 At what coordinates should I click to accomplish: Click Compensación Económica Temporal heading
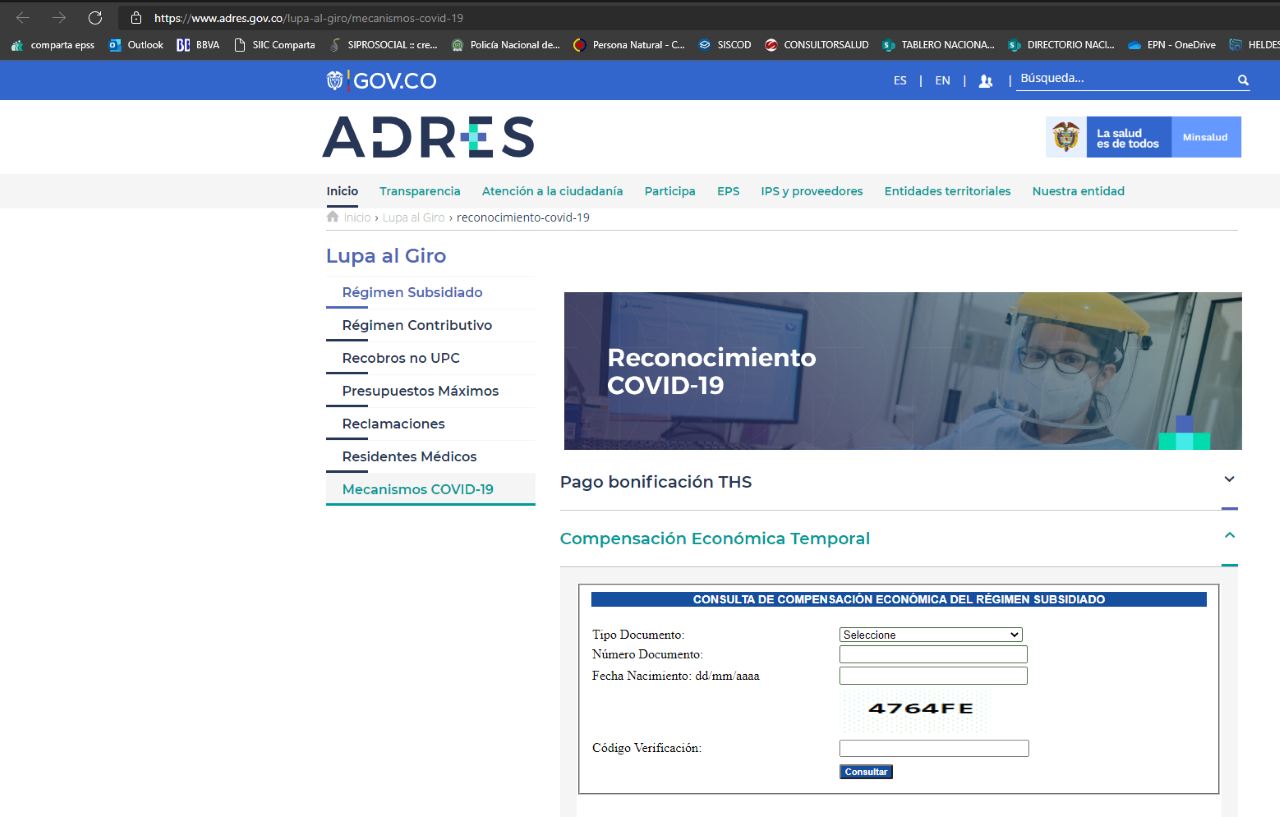click(x=715, y=538)
